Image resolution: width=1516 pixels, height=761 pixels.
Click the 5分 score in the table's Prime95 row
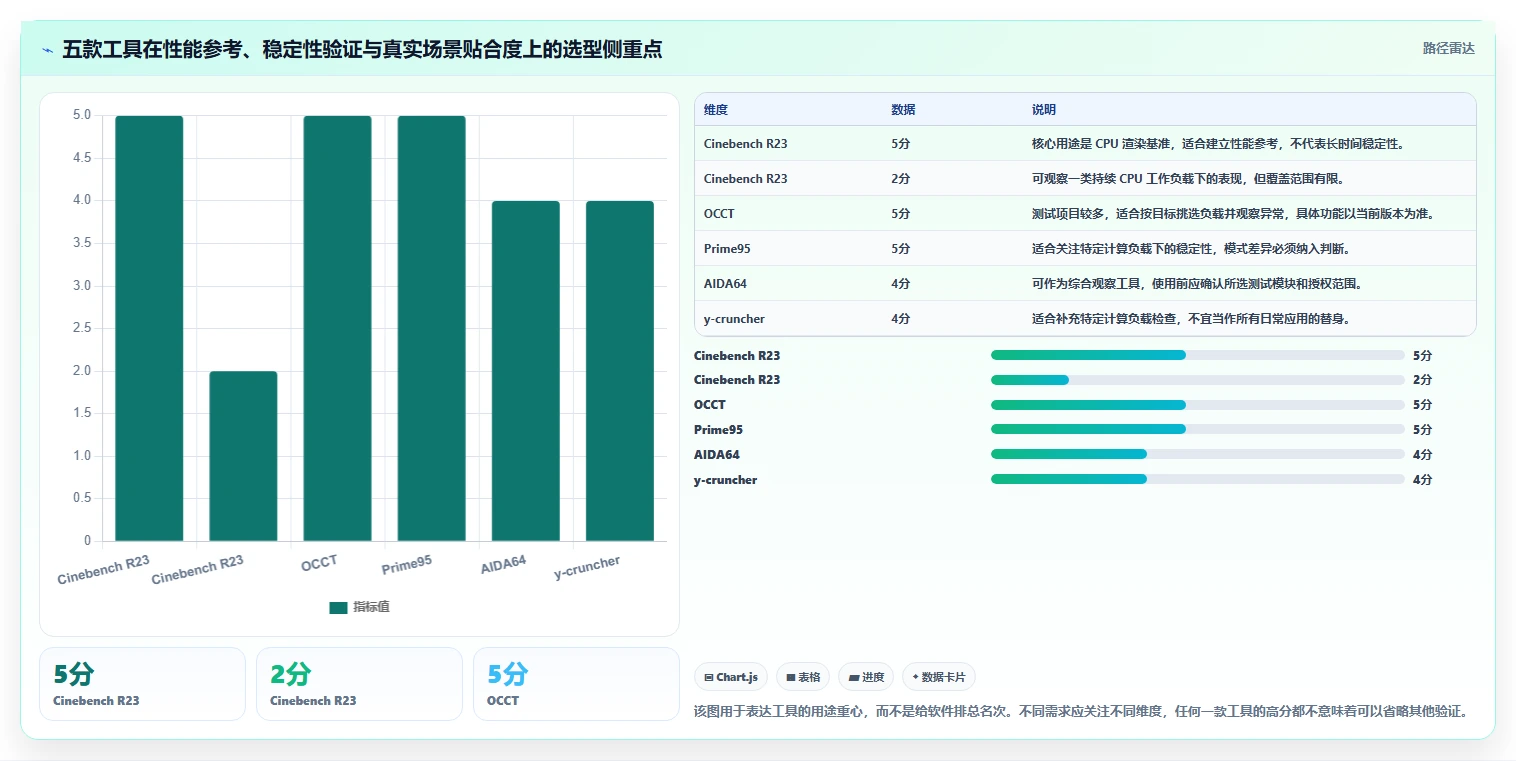pos(900,249)
